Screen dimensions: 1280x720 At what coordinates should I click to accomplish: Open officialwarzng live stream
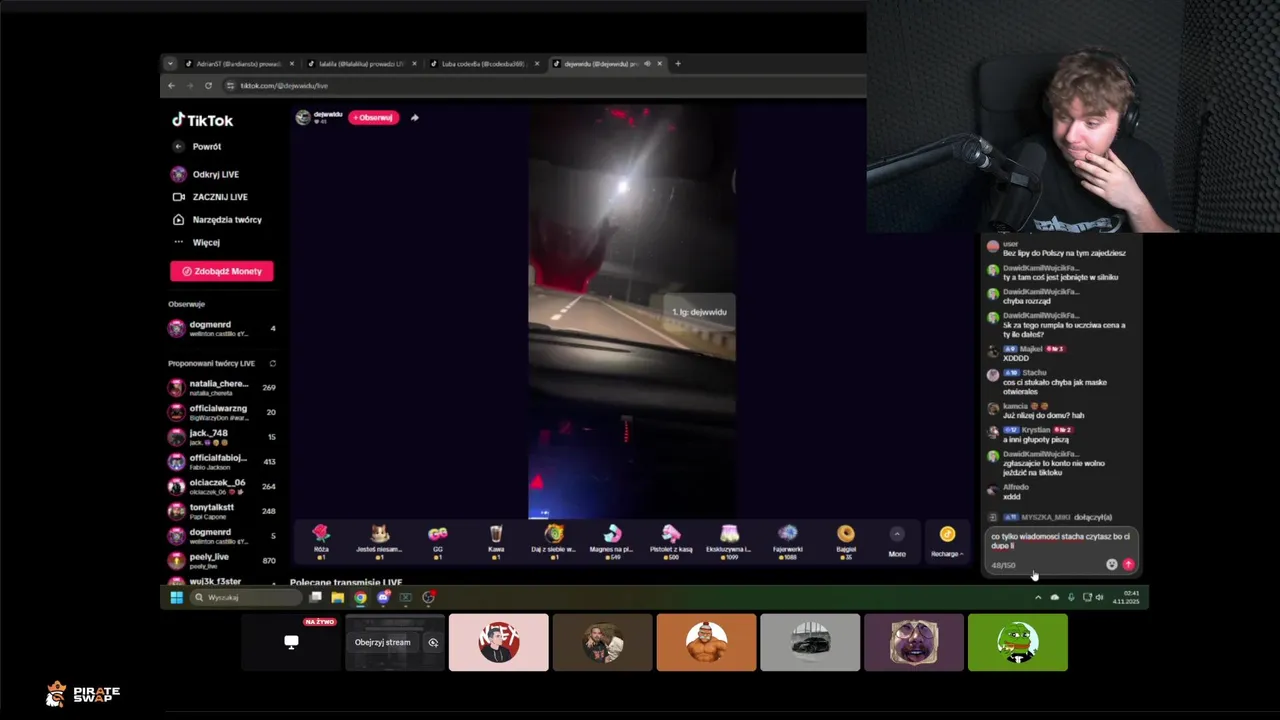tap(222, 412)
